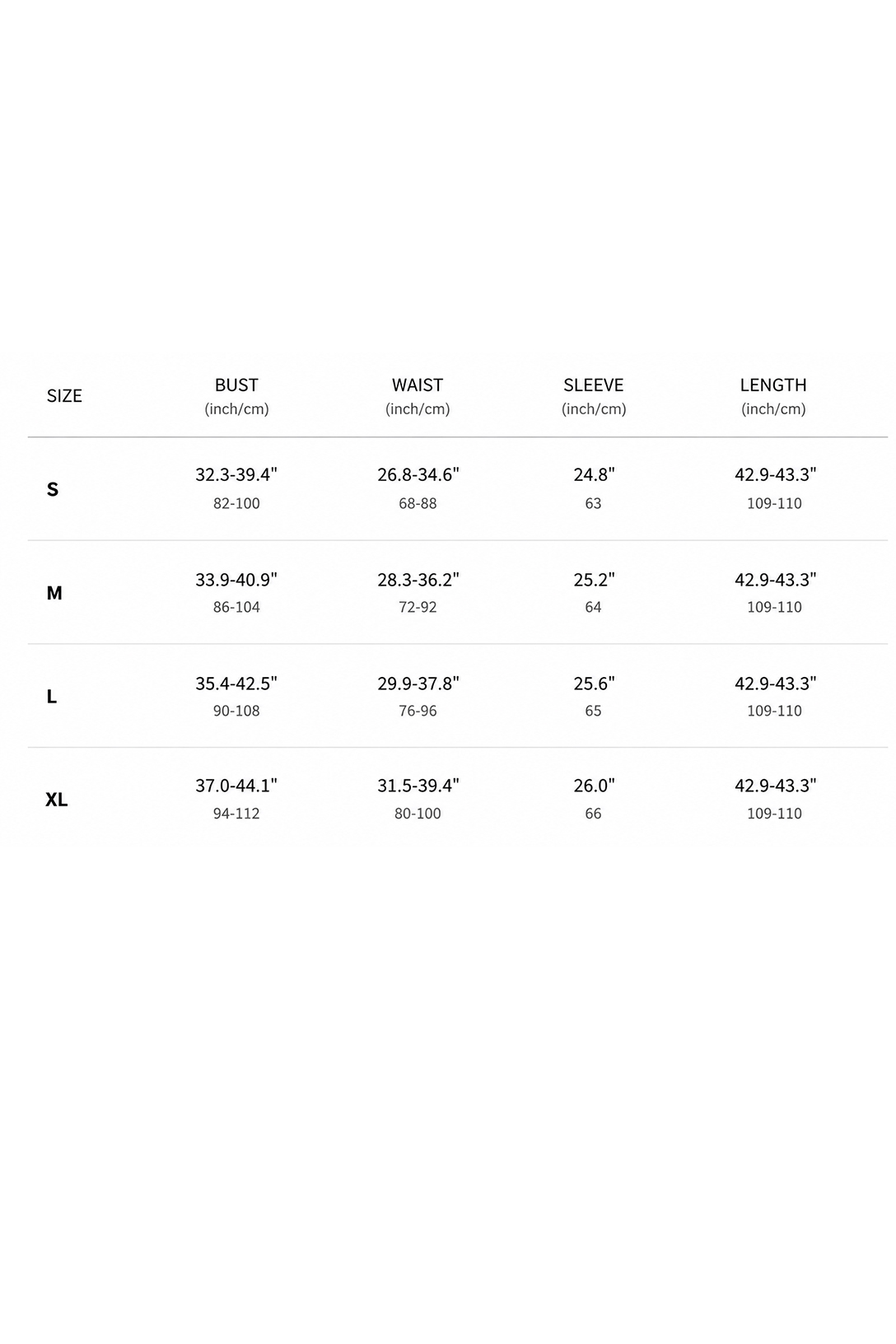Click the SIZE column header
This screenshot has width=896, height=1344.
64,396
